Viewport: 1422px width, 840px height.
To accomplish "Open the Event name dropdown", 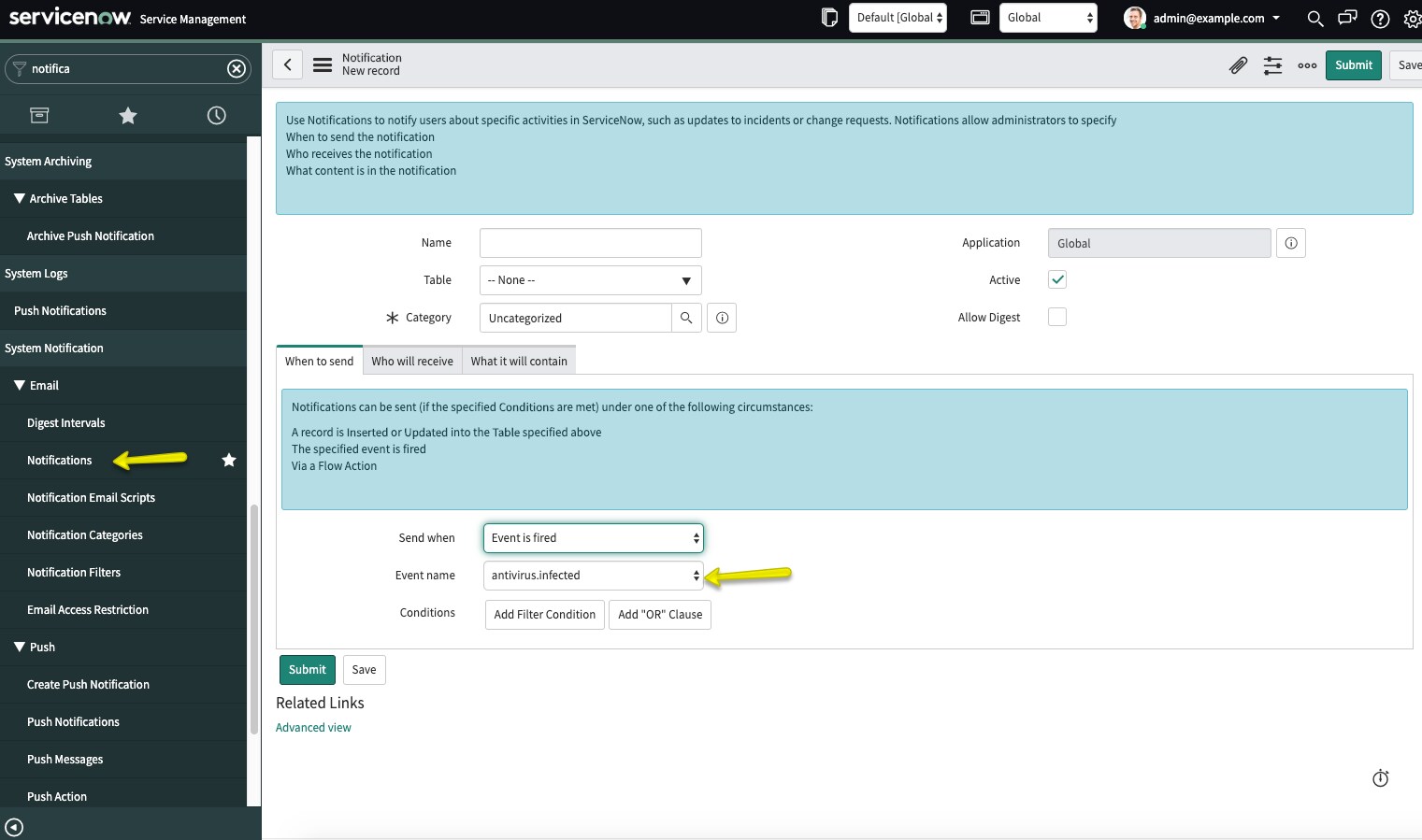I will click(x=593, y=575).
